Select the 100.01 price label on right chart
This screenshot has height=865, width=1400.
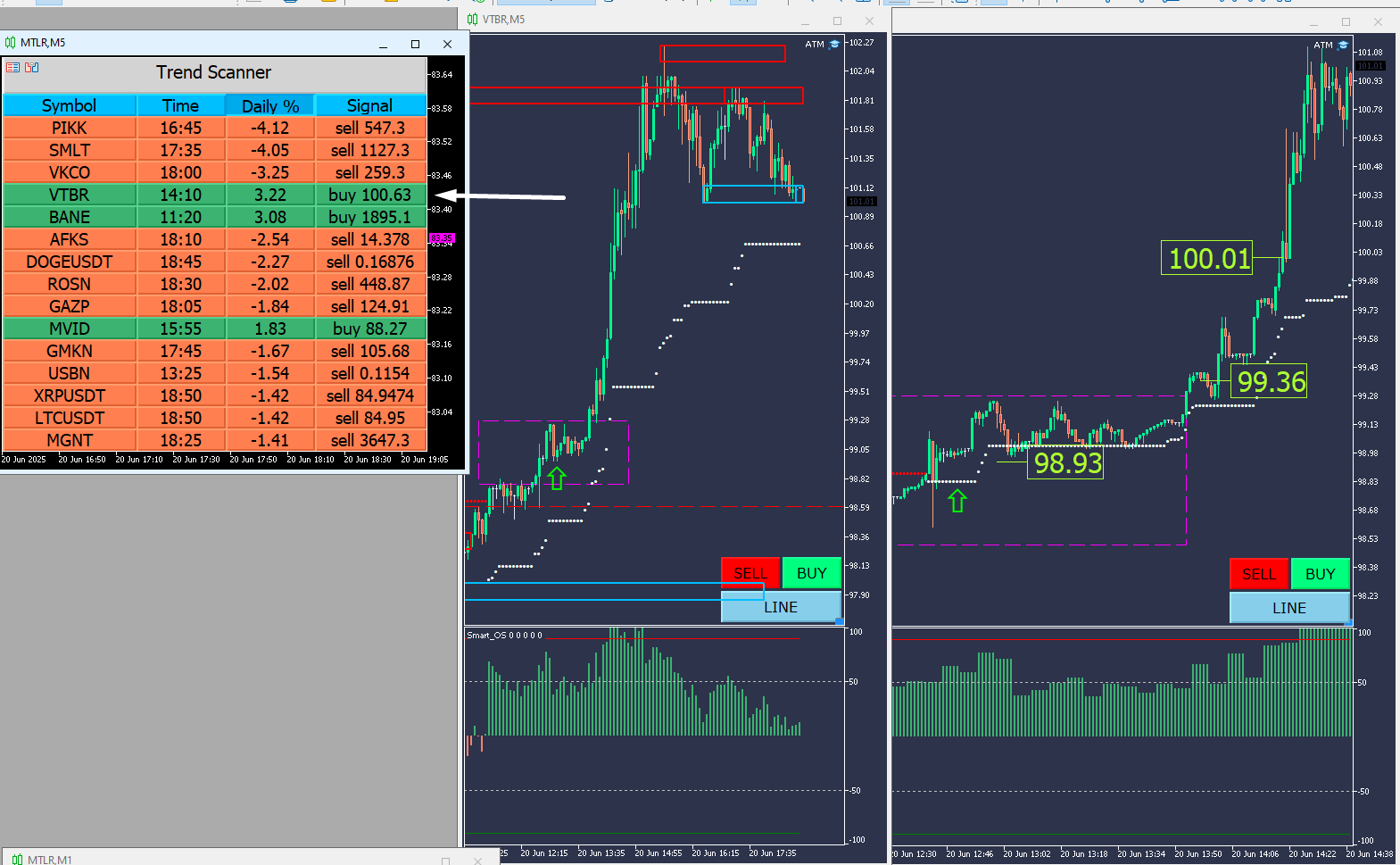[x=1206, y=258]
